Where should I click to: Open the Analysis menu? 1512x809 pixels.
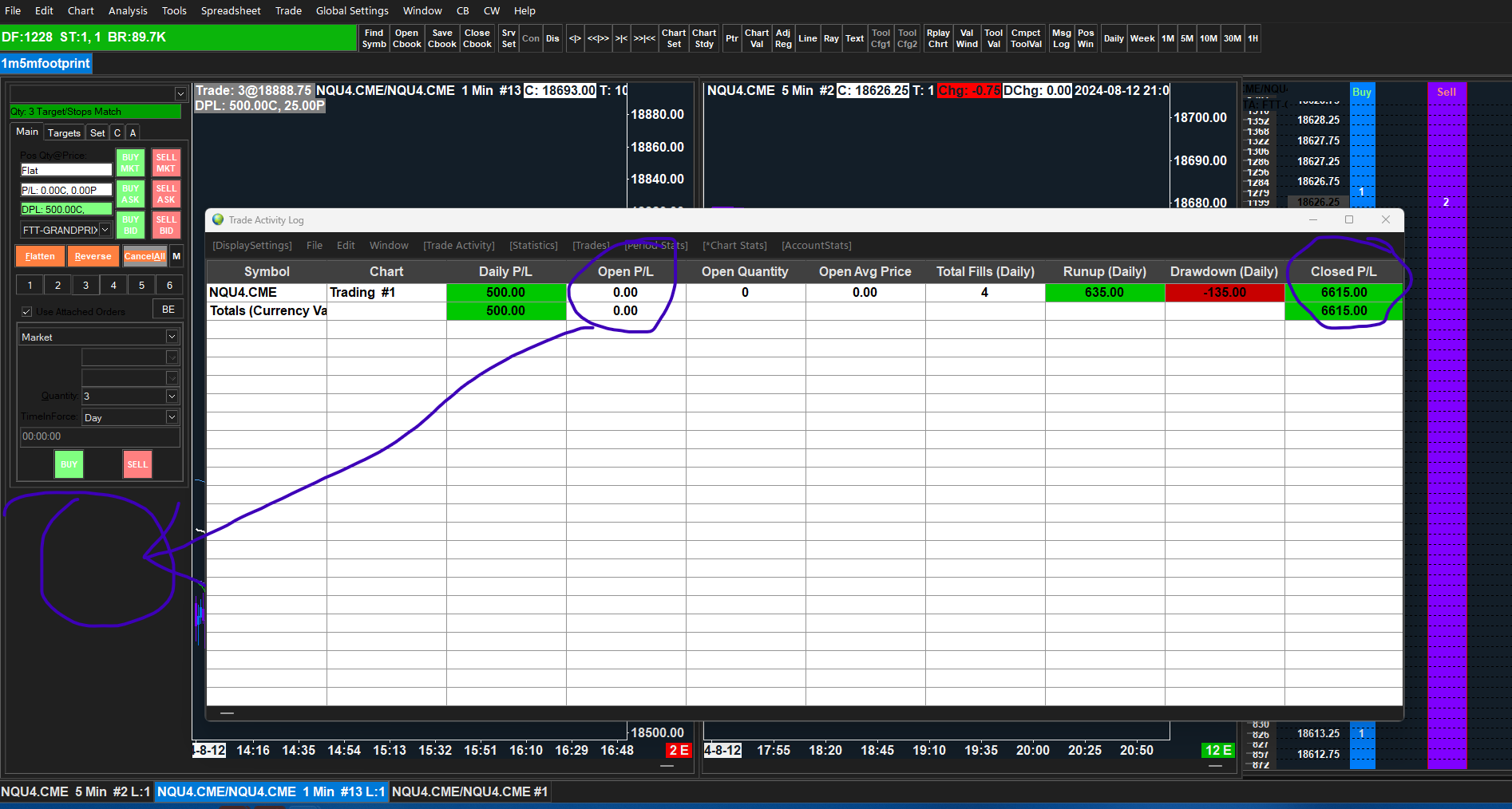[x=128, y=10]
